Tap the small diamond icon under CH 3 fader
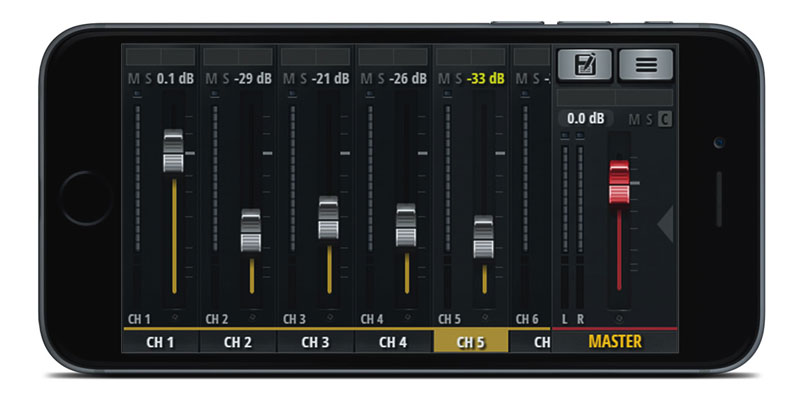800x401 pixels. (x=330, y=317)
